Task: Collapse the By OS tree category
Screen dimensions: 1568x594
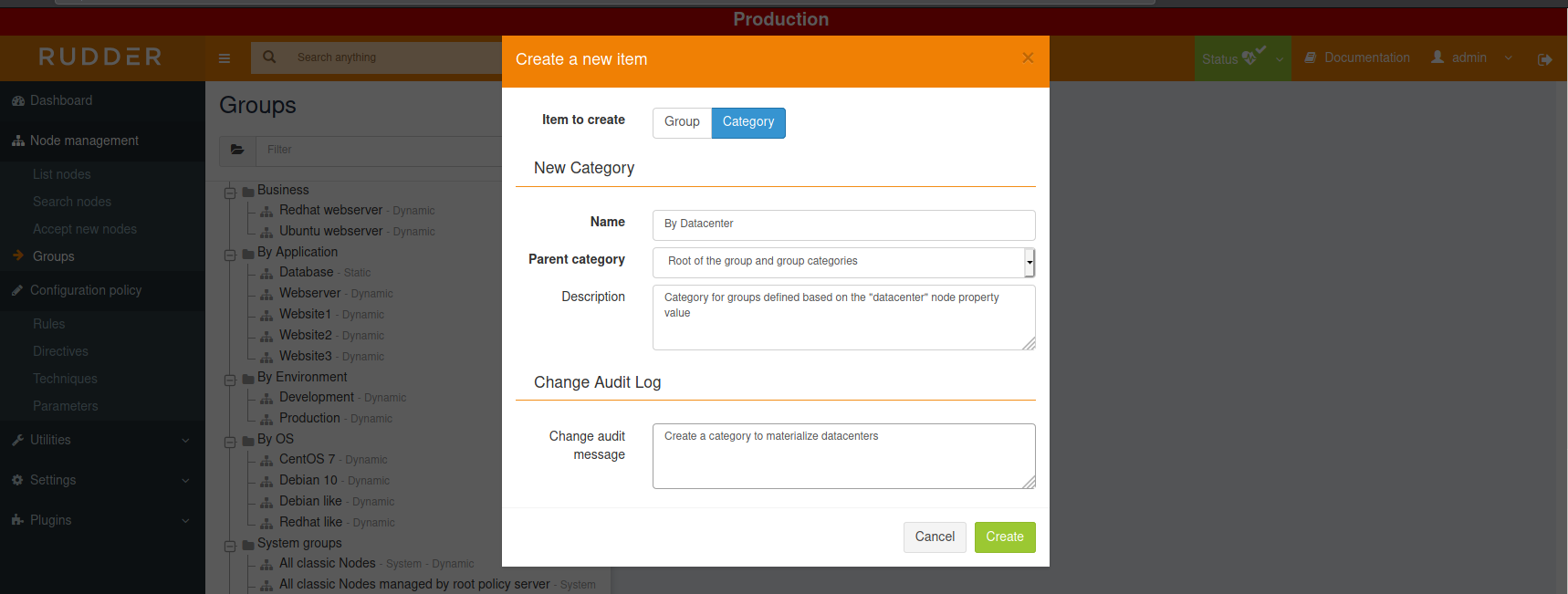Action: point(230,442)
